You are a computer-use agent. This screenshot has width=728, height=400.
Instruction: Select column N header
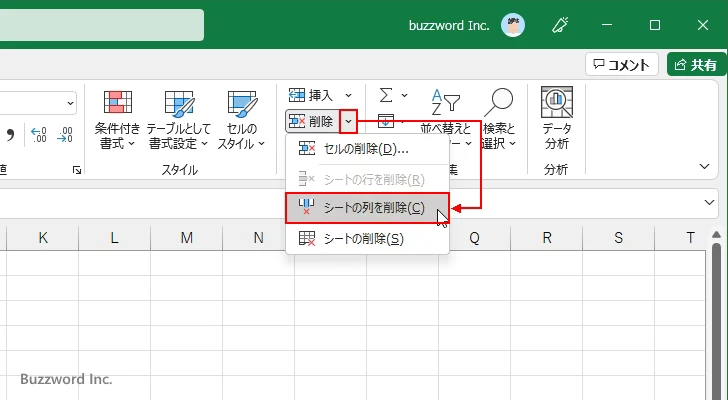[x=259, y=238]
